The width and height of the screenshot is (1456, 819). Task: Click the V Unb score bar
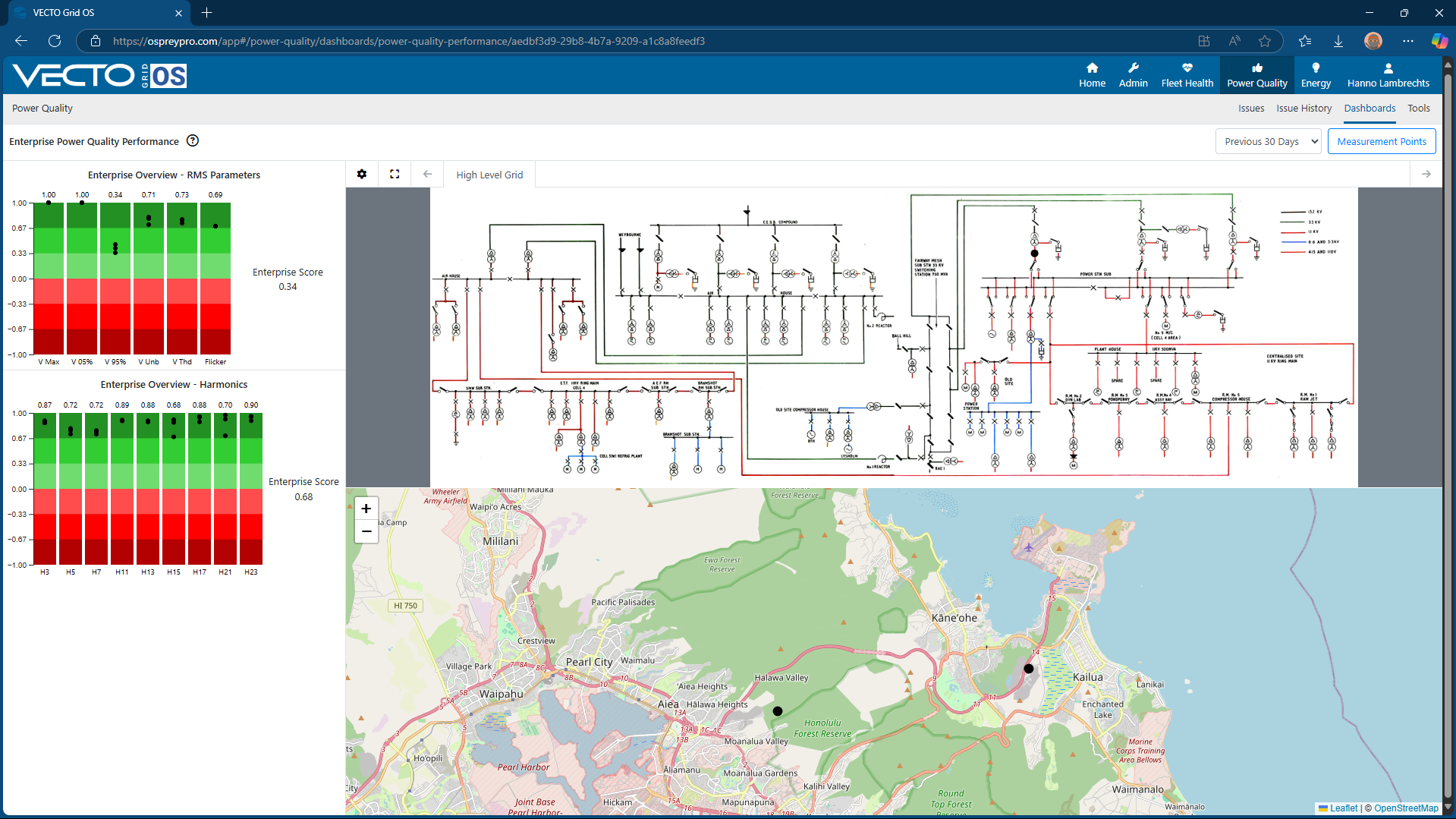click(149, 279)
